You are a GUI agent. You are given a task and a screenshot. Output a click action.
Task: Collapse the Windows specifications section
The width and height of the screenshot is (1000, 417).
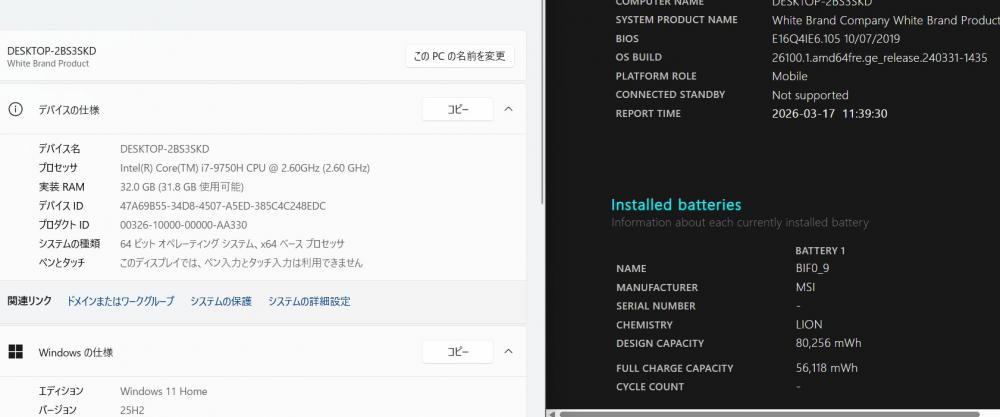tap(508, 351)
